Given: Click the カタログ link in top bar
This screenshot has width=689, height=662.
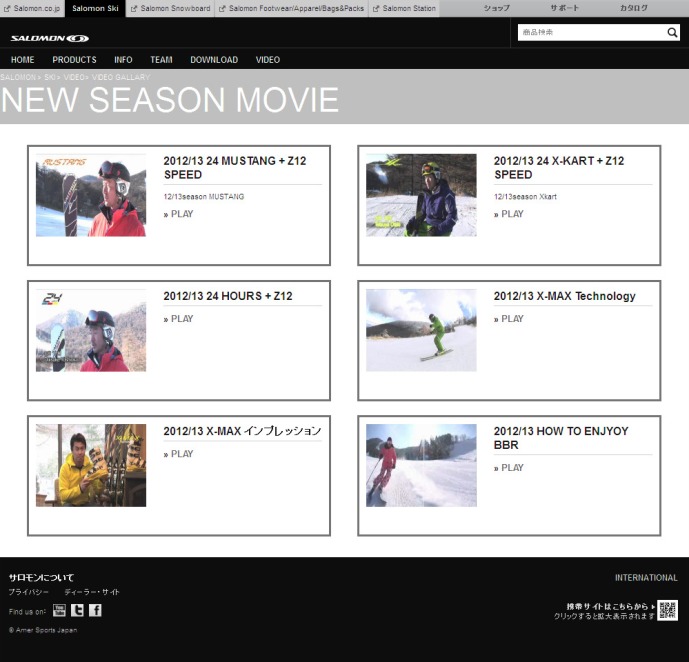Looking at the screenshot, I should (x=634, y=8).
